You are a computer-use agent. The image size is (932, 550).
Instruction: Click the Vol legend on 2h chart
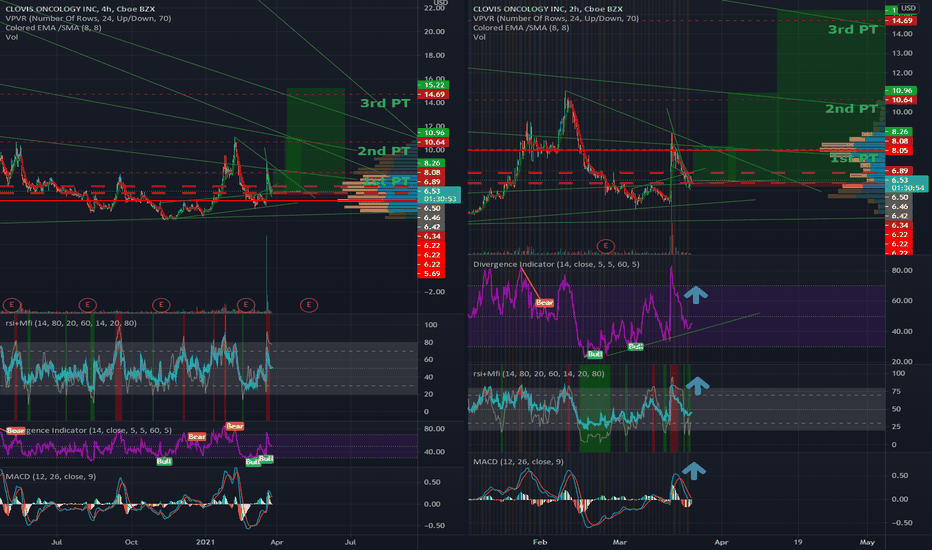coord(480,37)
